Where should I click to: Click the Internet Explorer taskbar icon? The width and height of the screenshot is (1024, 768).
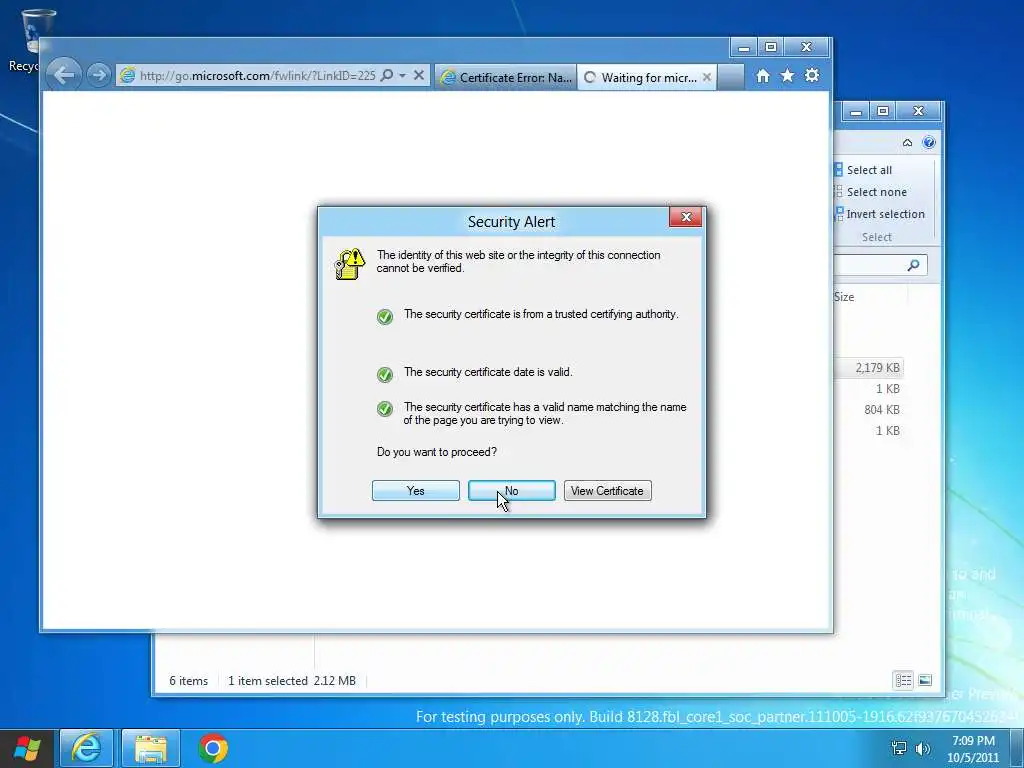point(86,748)
